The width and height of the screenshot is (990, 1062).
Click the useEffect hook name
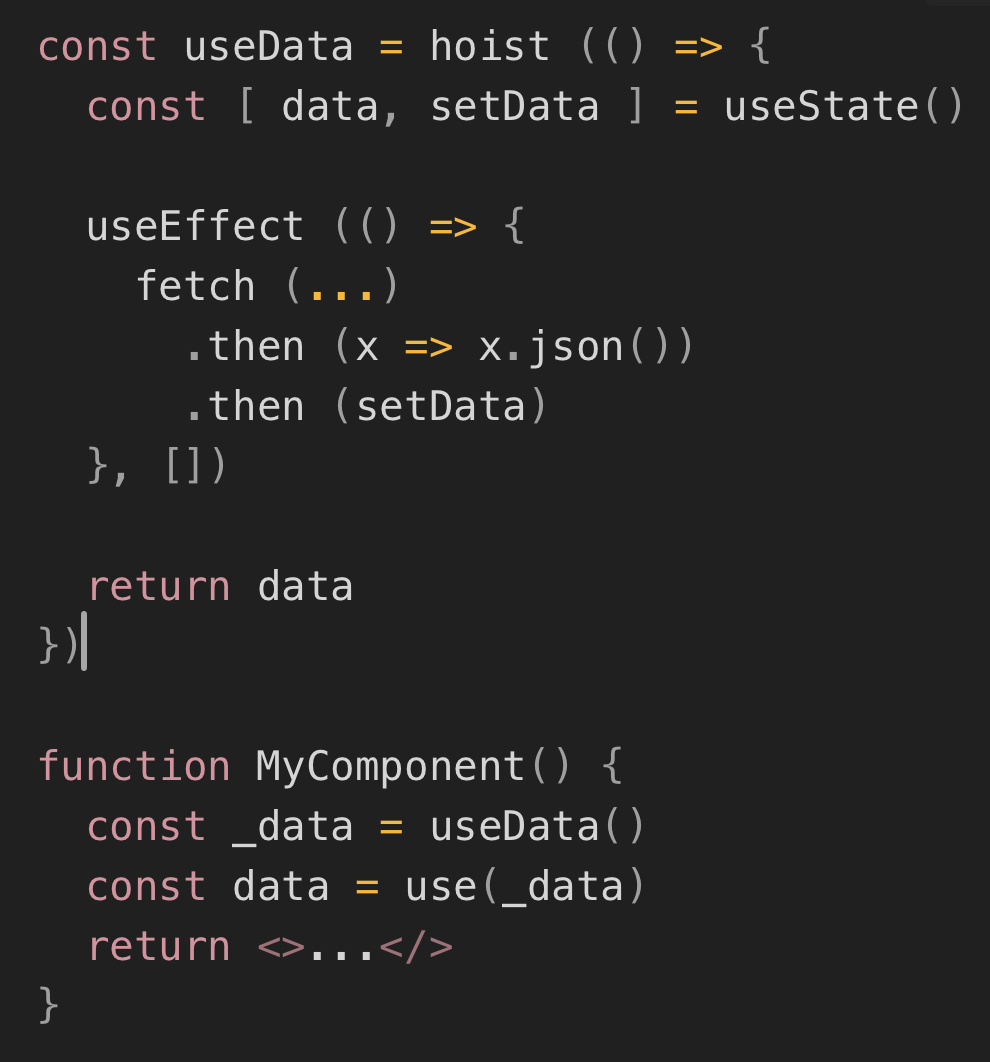(x=195, y=227)
